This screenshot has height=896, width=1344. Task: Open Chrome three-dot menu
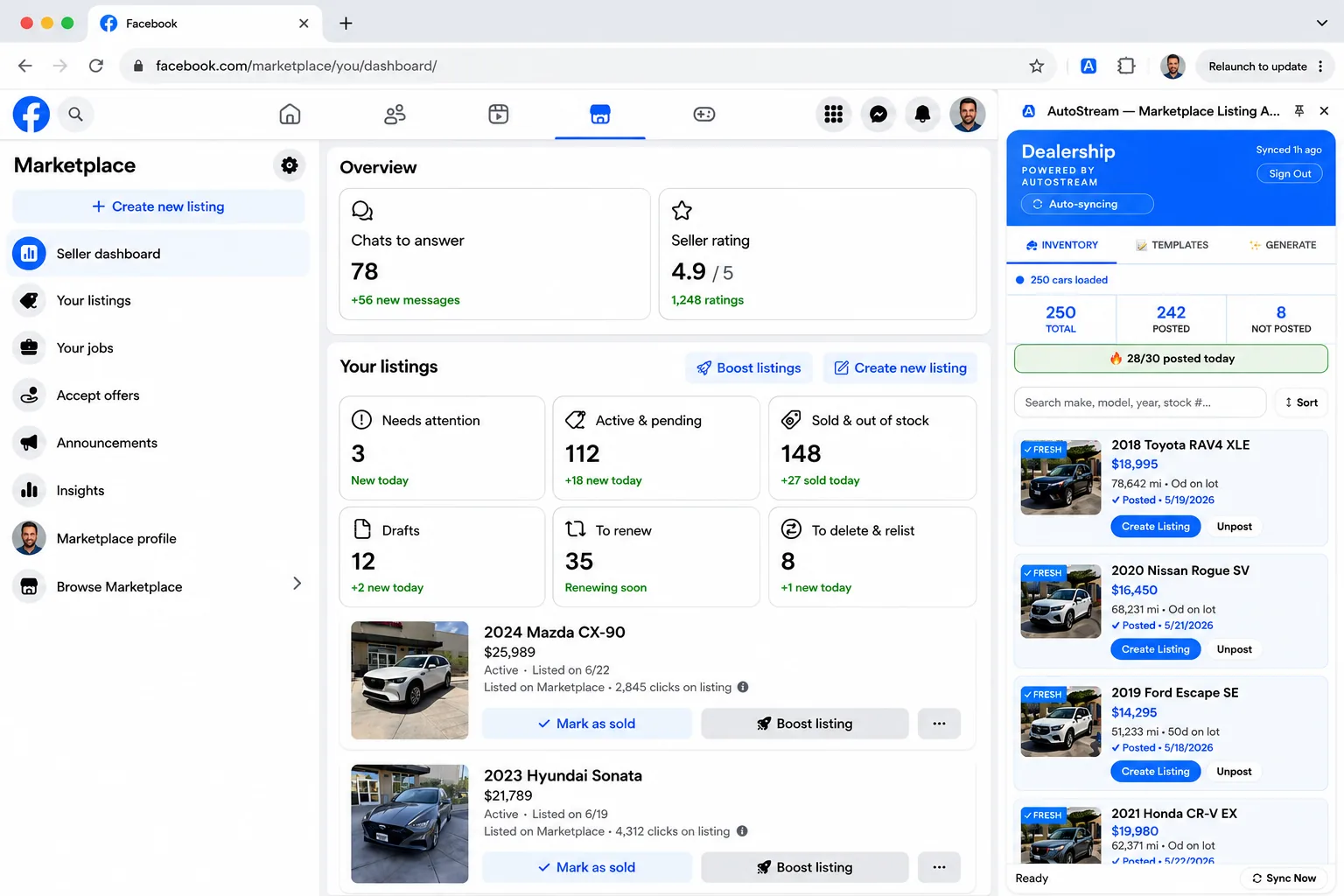pos(1320,66)
